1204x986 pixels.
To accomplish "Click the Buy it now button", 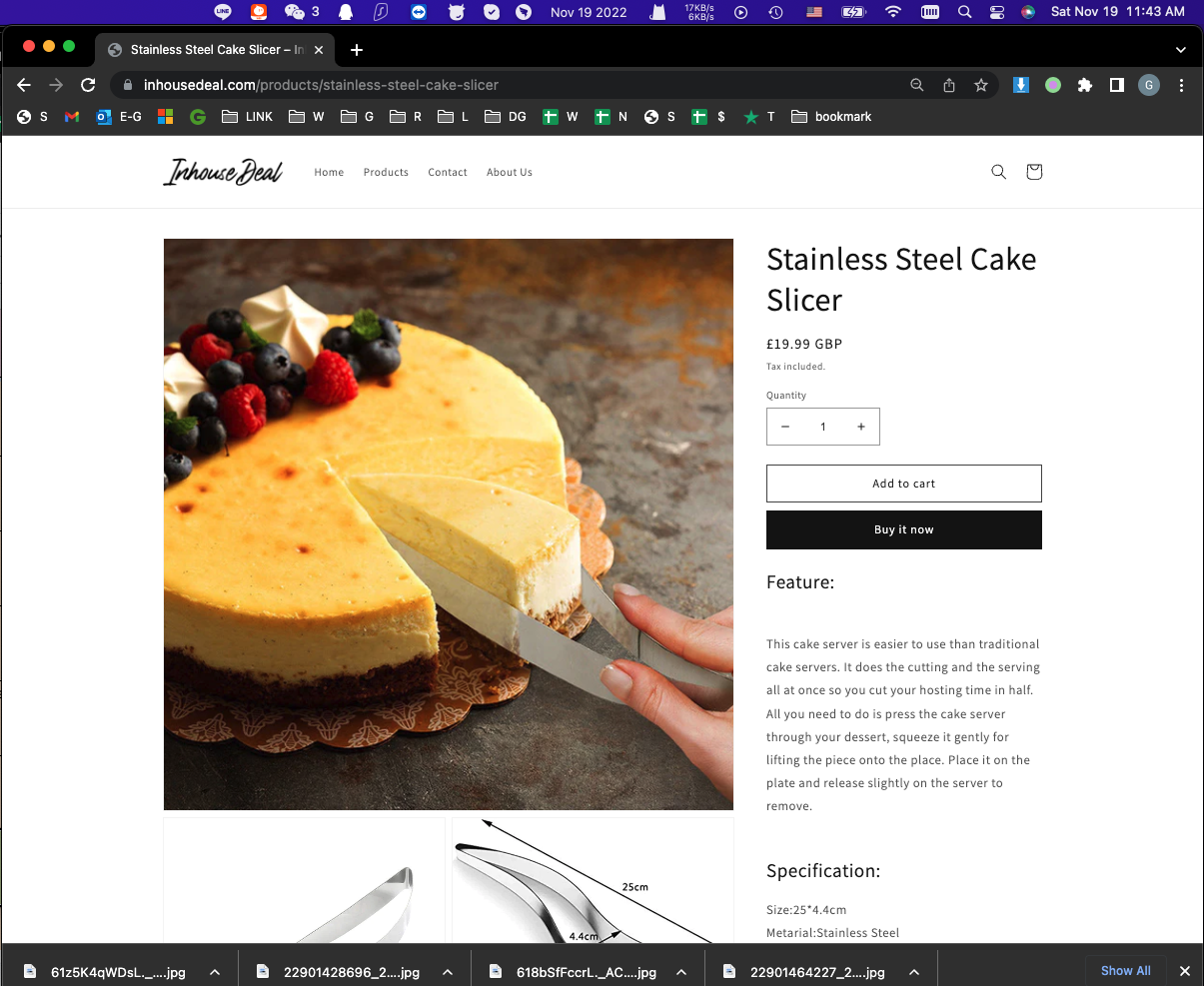I will point(904,529).
